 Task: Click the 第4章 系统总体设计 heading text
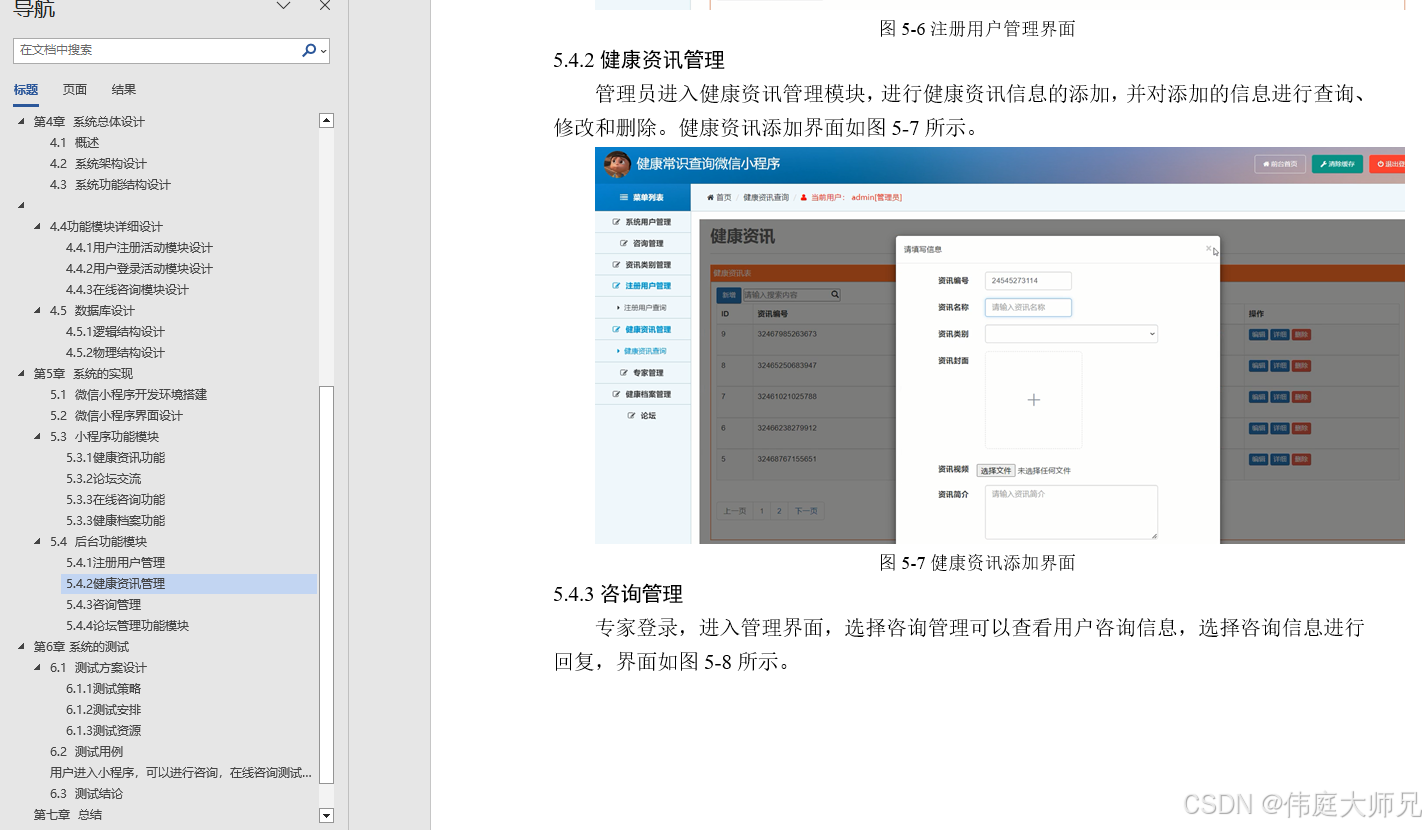89,122
